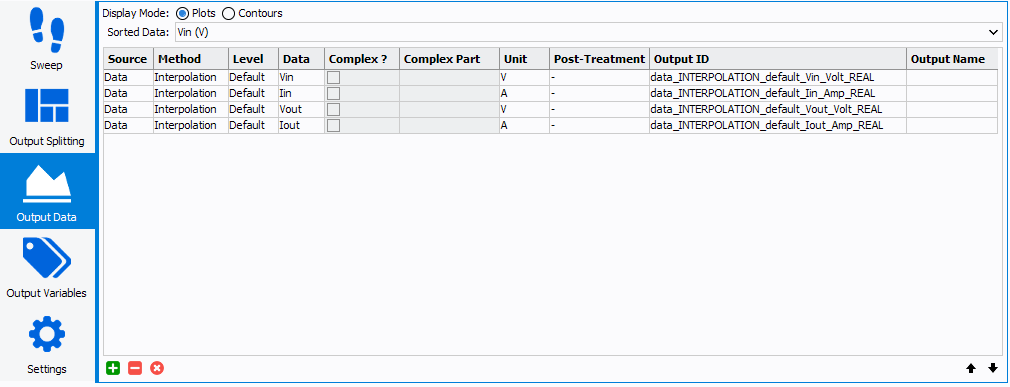The image size is (1010, 387).
Task: Open the Settings gear icon
Action: click(x=47, y=335)
